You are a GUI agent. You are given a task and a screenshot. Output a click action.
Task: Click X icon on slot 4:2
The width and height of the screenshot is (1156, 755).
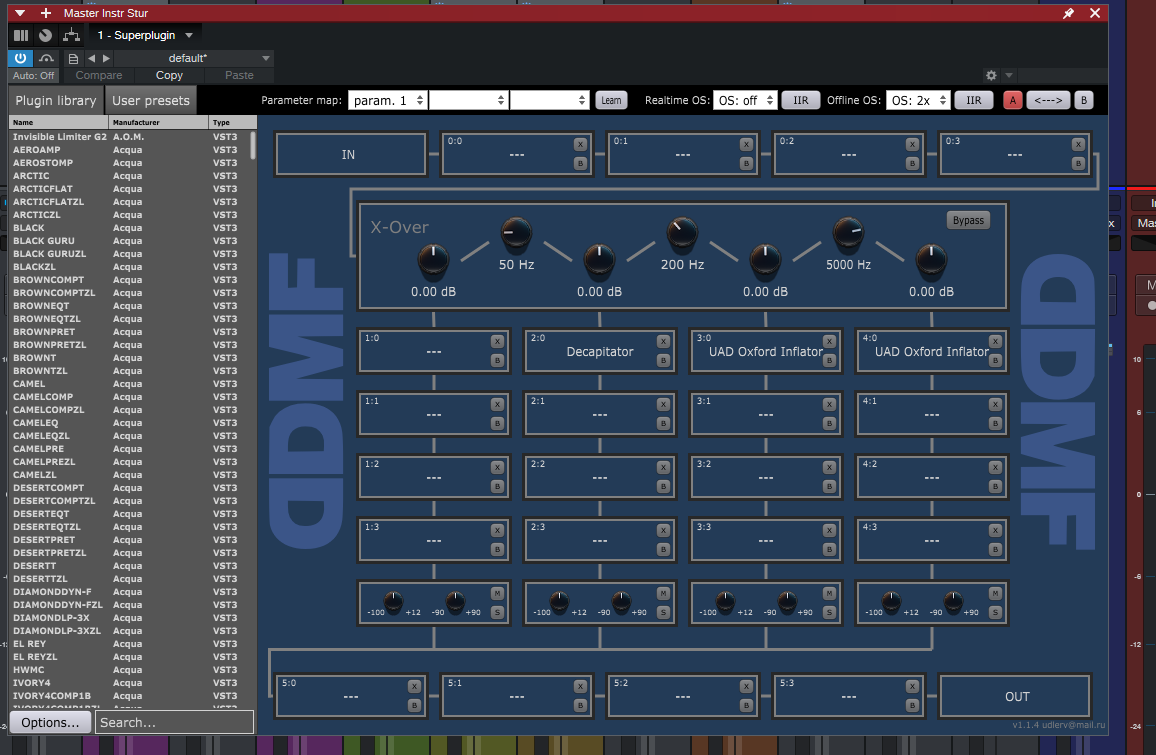995,467
